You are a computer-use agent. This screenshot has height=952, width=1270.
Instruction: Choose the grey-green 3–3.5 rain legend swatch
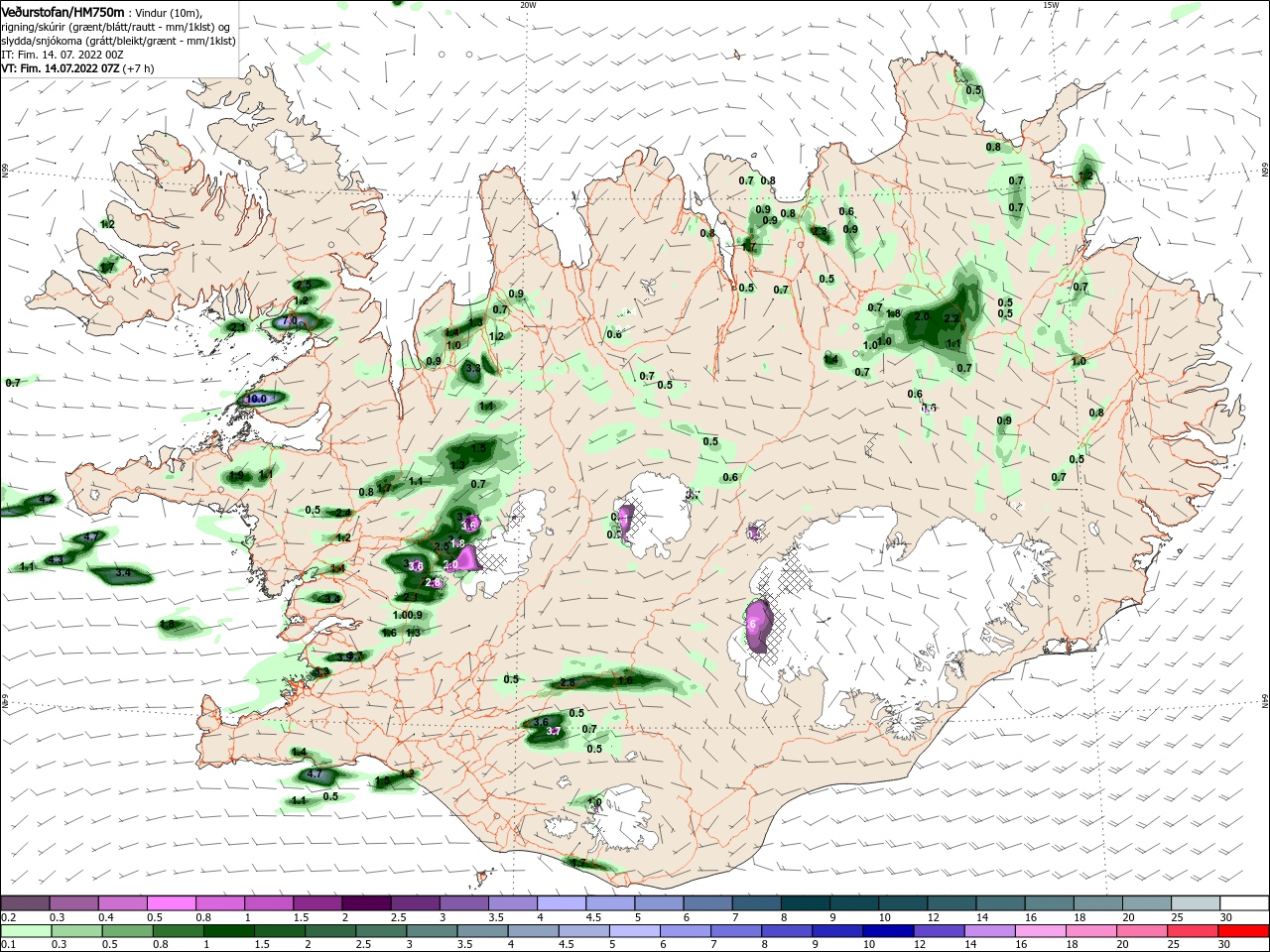pyautogui.click(x=432, y=932)
